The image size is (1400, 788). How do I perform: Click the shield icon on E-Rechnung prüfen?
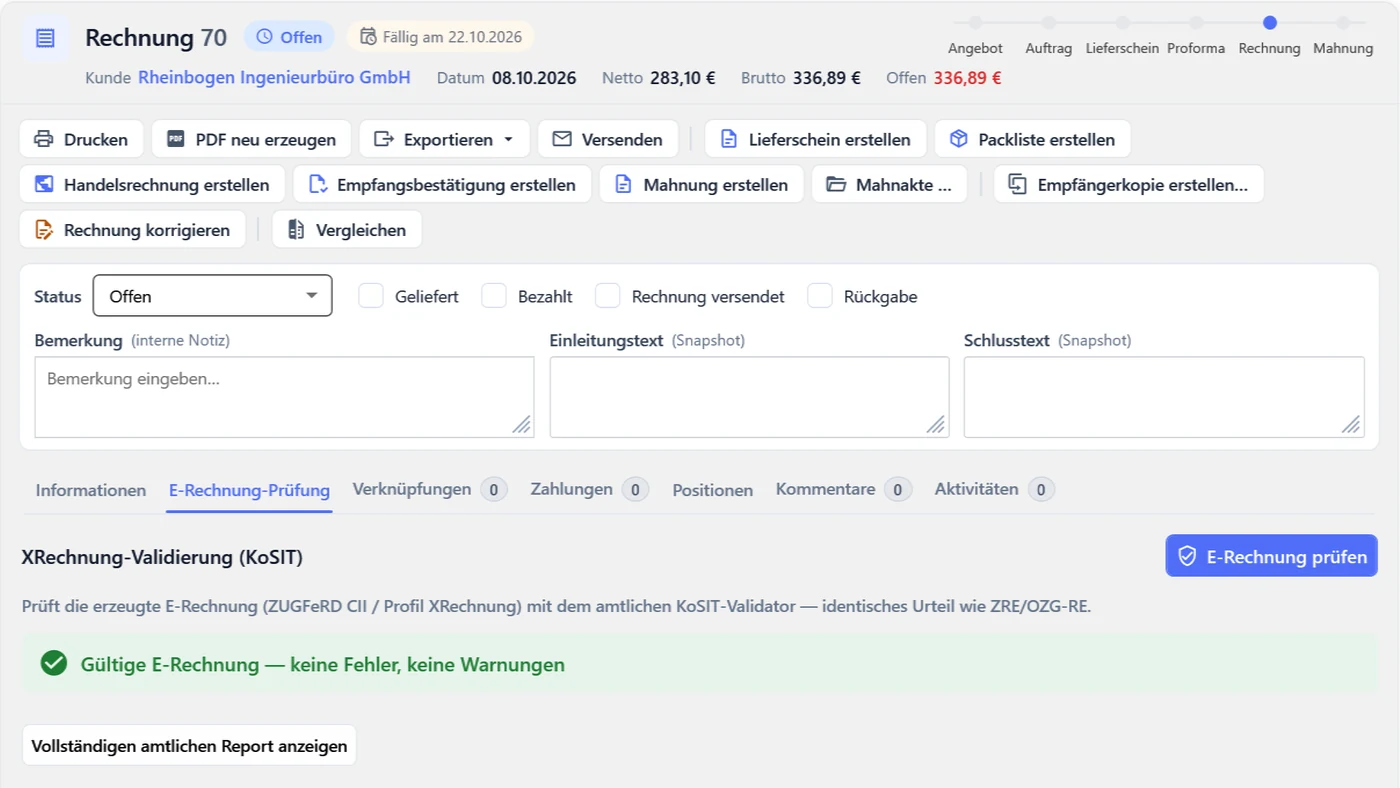point(1187,556)
